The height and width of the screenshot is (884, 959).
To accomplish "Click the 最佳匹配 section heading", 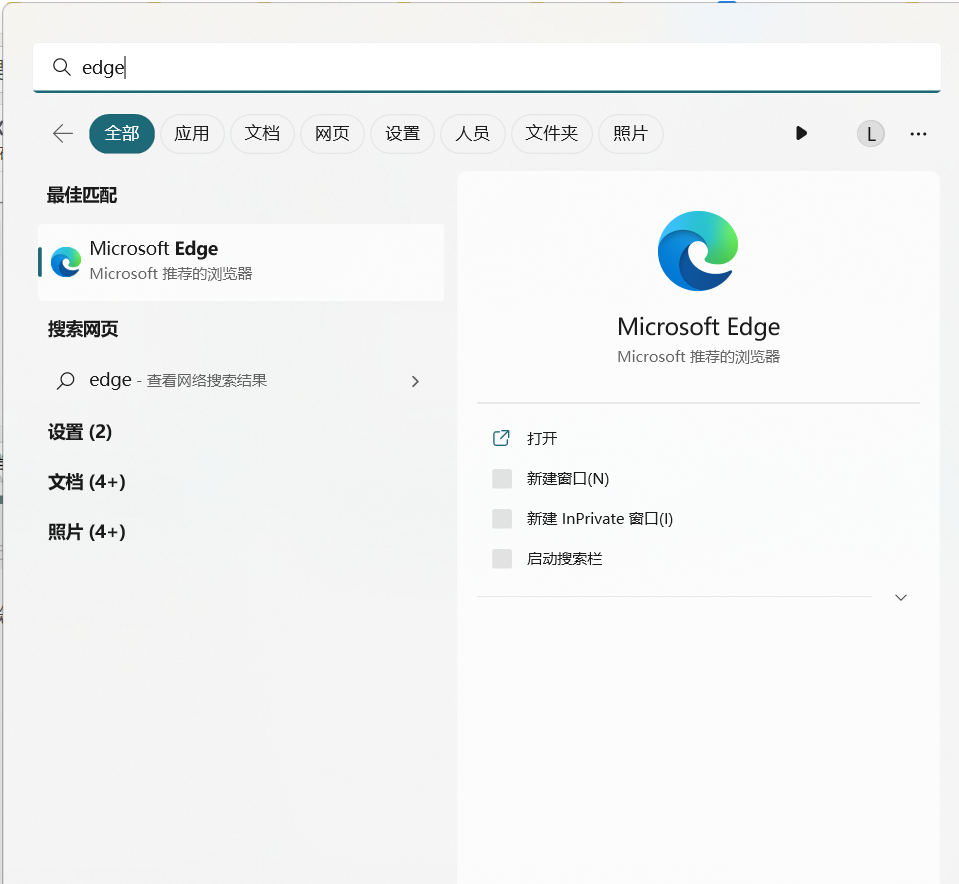I will [x=82, y=195].
